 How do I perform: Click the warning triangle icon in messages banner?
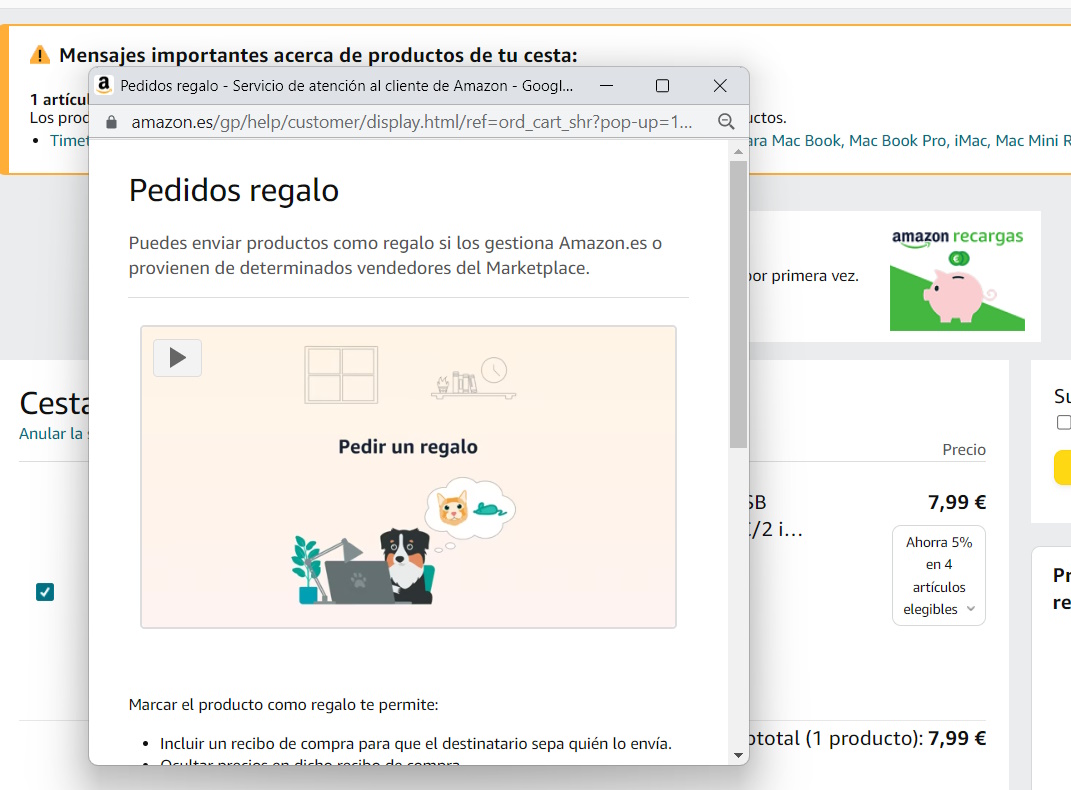coord(40,55)
